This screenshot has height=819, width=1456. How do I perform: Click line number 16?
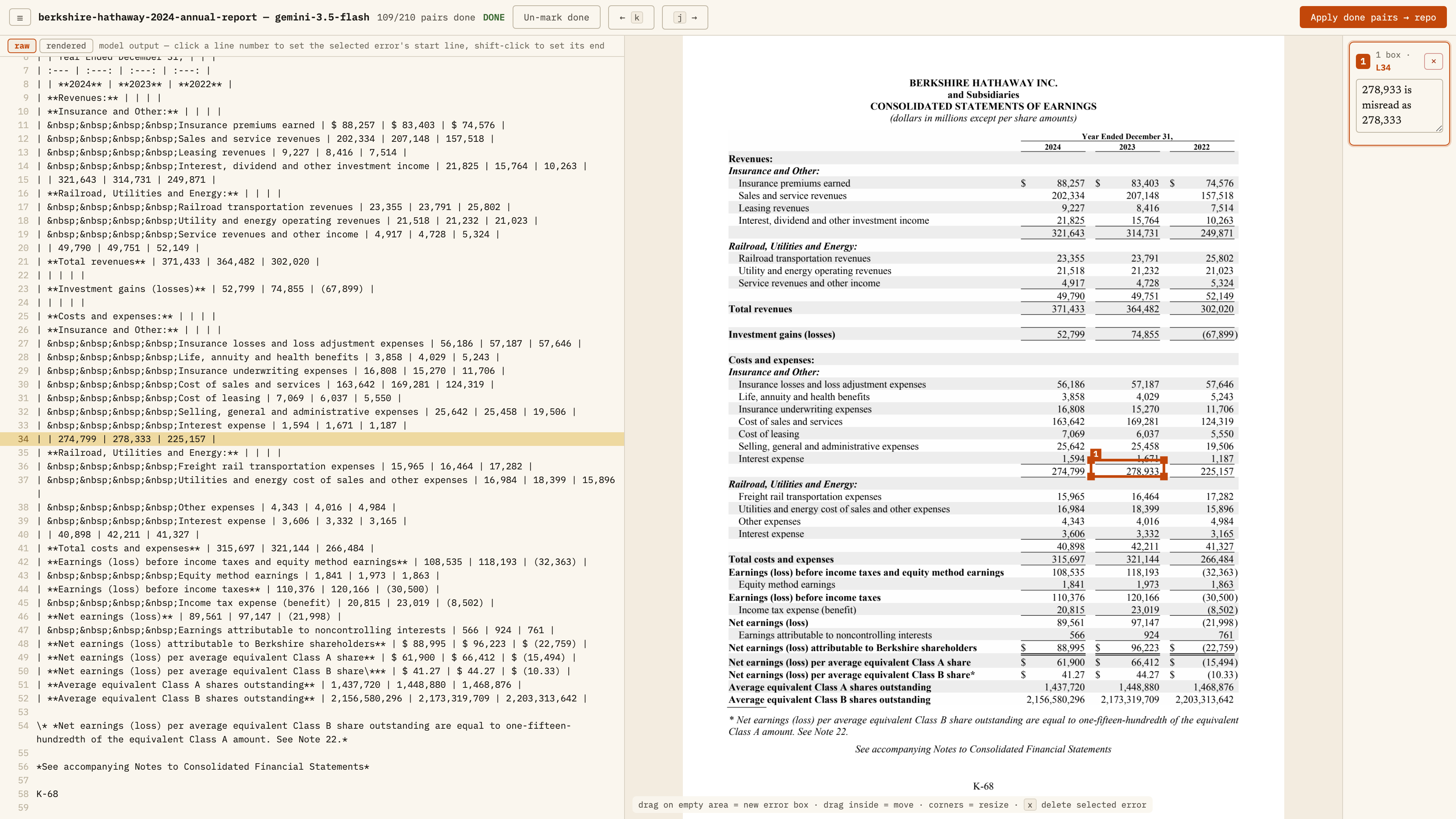(23, 193)
